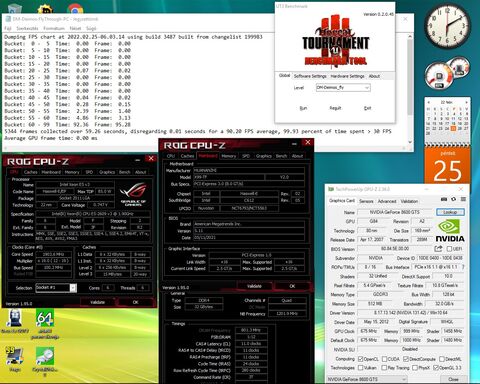Toggle the UEFI checkbox in GPU-Z
The image size is (480, 384).
(x=449, y=249)
